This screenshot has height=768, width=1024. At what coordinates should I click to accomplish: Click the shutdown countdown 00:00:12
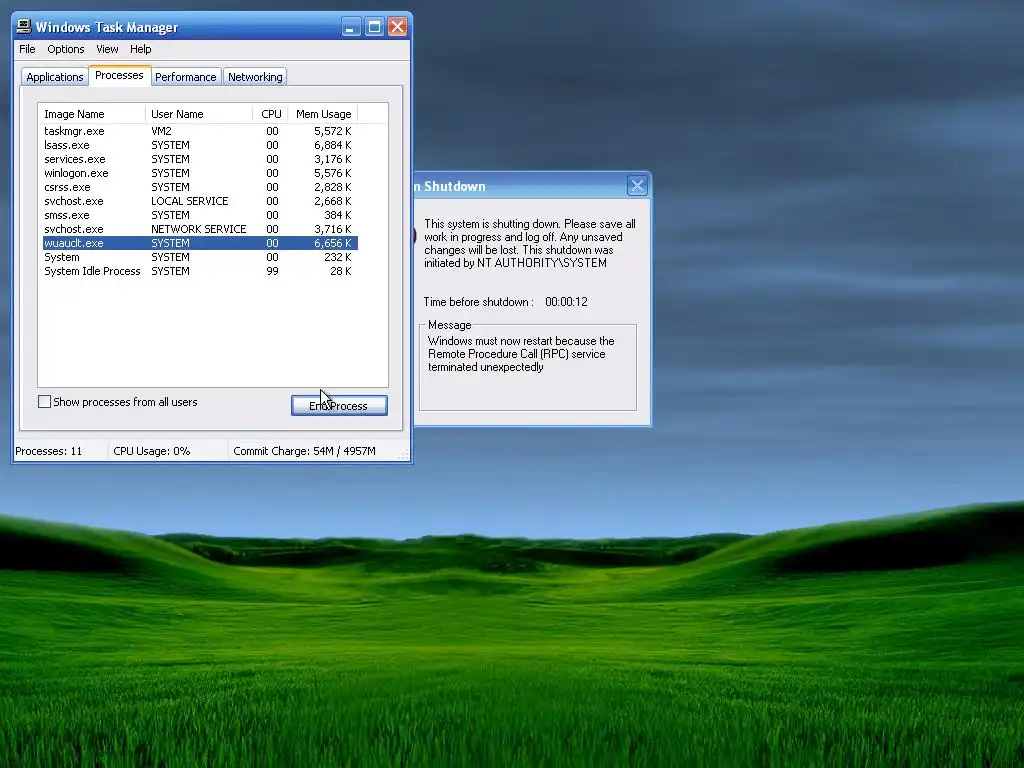pos(566,302)
